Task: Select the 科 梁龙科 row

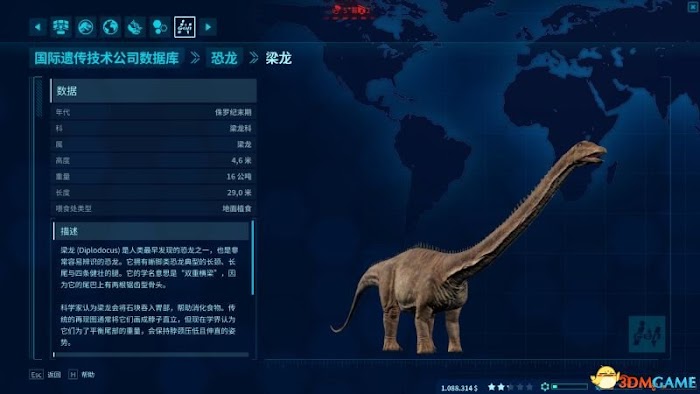Action: pos(154,129)
